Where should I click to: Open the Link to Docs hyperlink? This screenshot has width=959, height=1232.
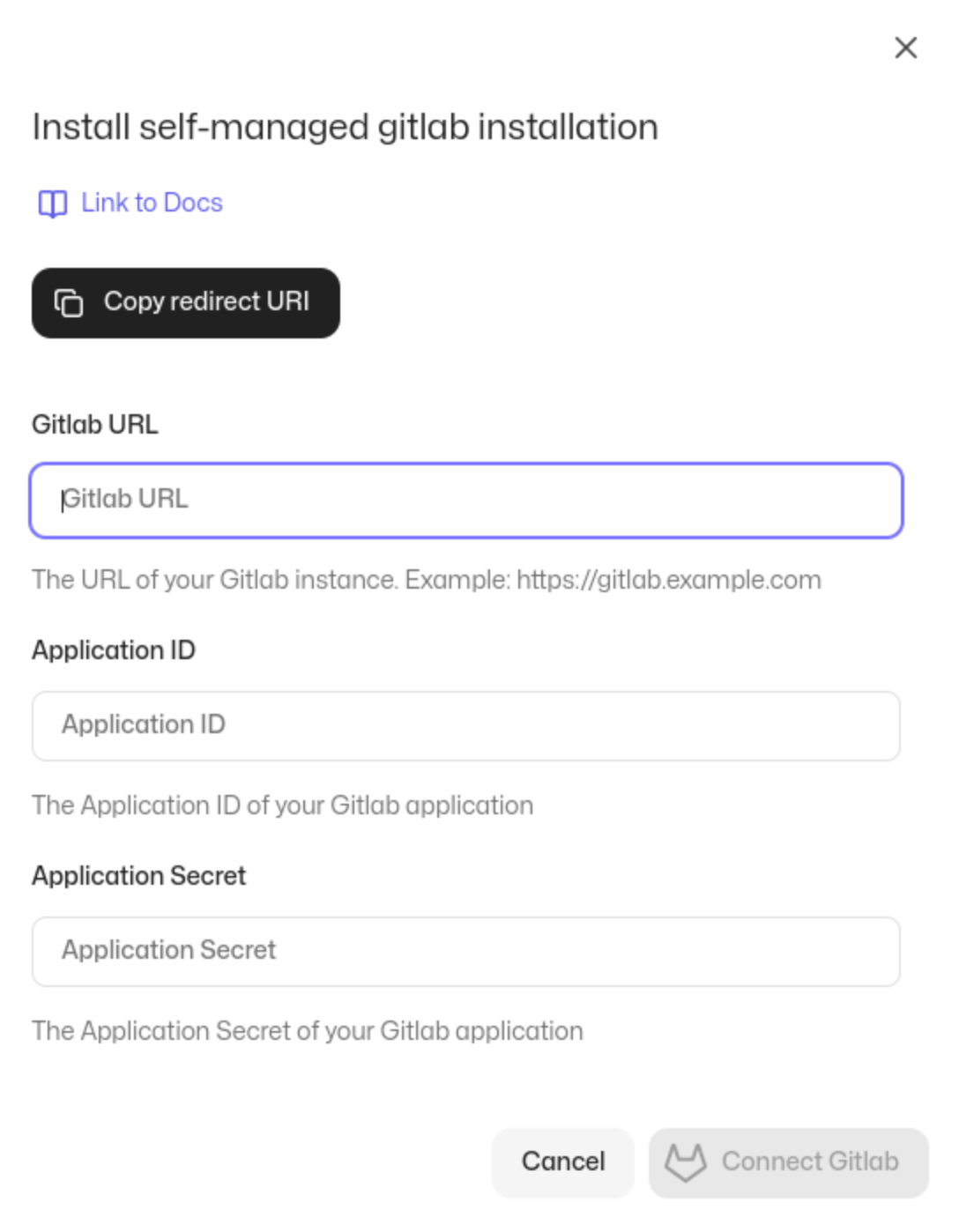[x=152, y=203]
